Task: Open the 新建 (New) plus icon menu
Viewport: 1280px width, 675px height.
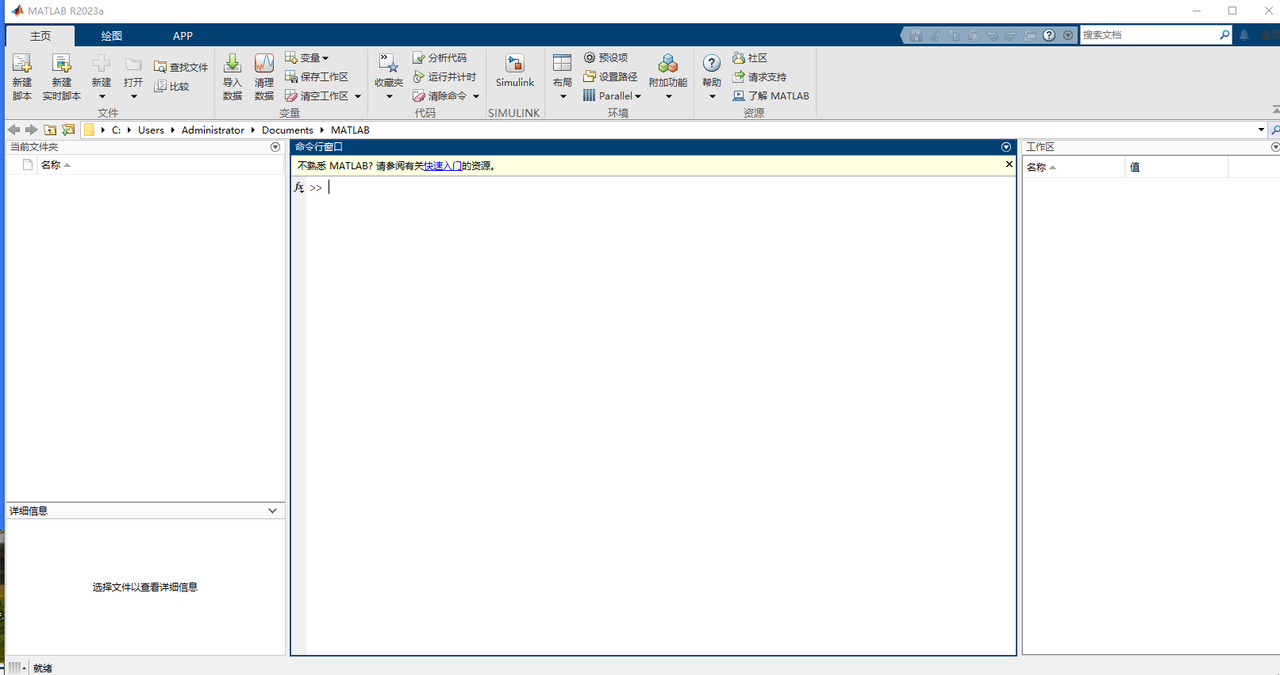Action: (101, 64)
